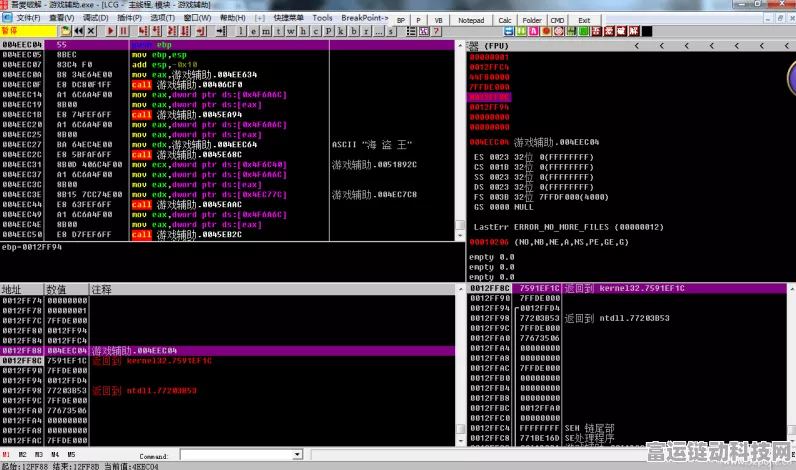Switch to the M1 memory tab

point(6,454)
